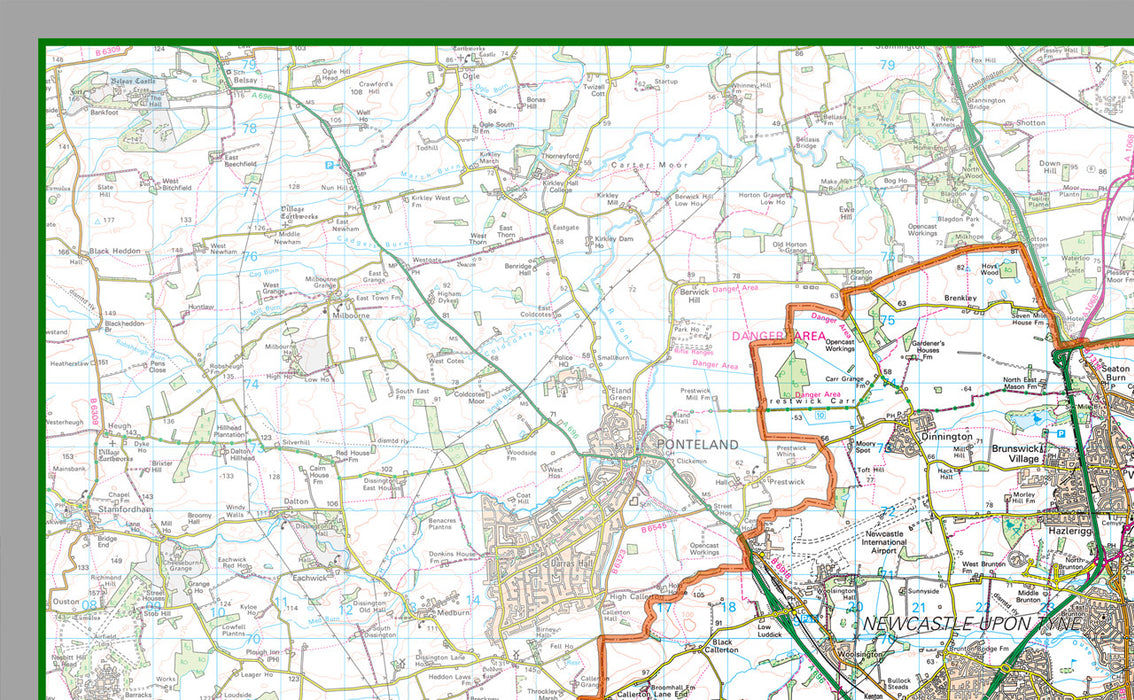Click the Prestwick Carr label
1134x700 pixels.
pos(812,401)
